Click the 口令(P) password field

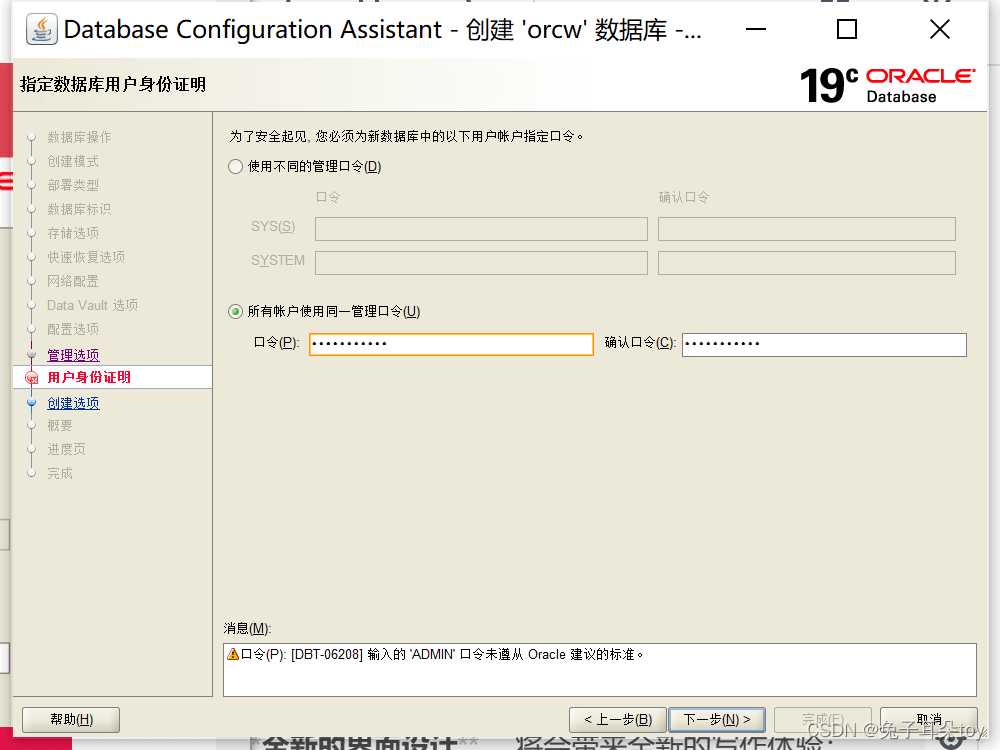[451, 344]
